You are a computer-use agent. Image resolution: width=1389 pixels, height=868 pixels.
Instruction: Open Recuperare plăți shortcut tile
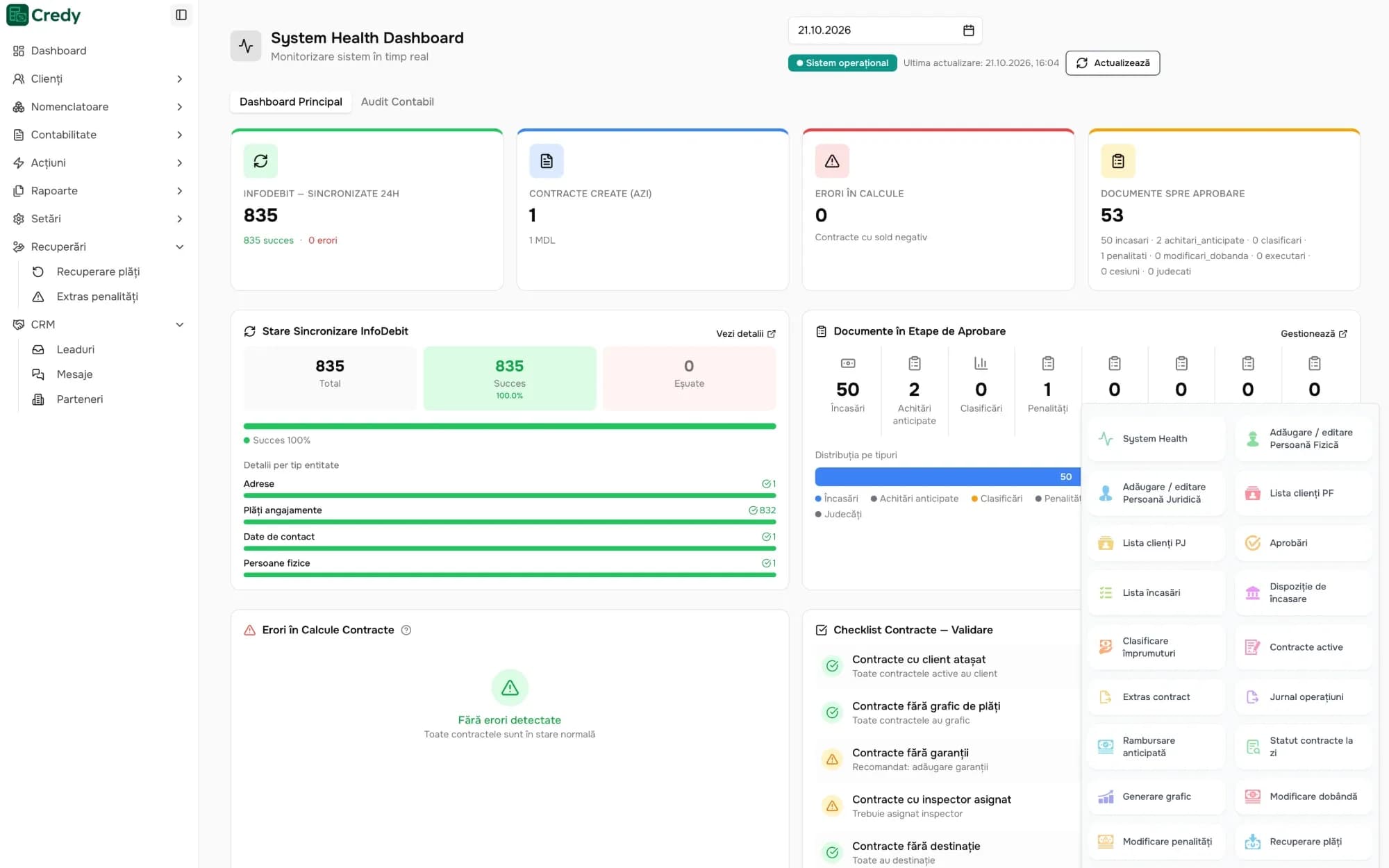[x=1303, y=842]
